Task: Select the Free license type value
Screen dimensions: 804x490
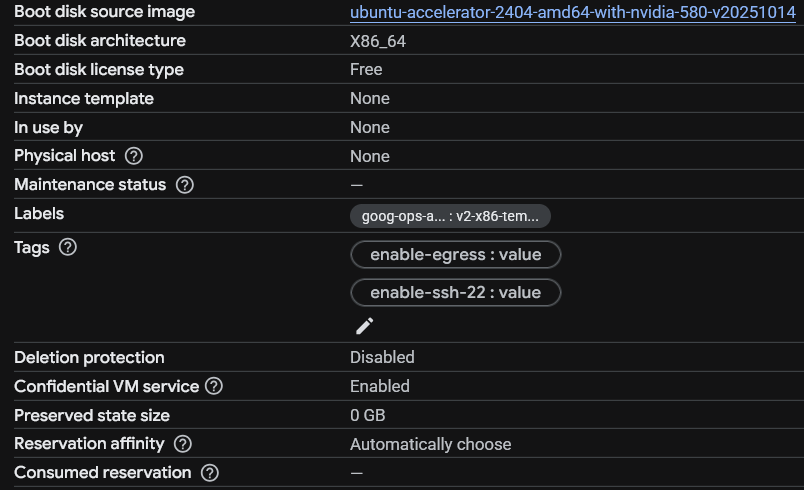Action: 366,69
